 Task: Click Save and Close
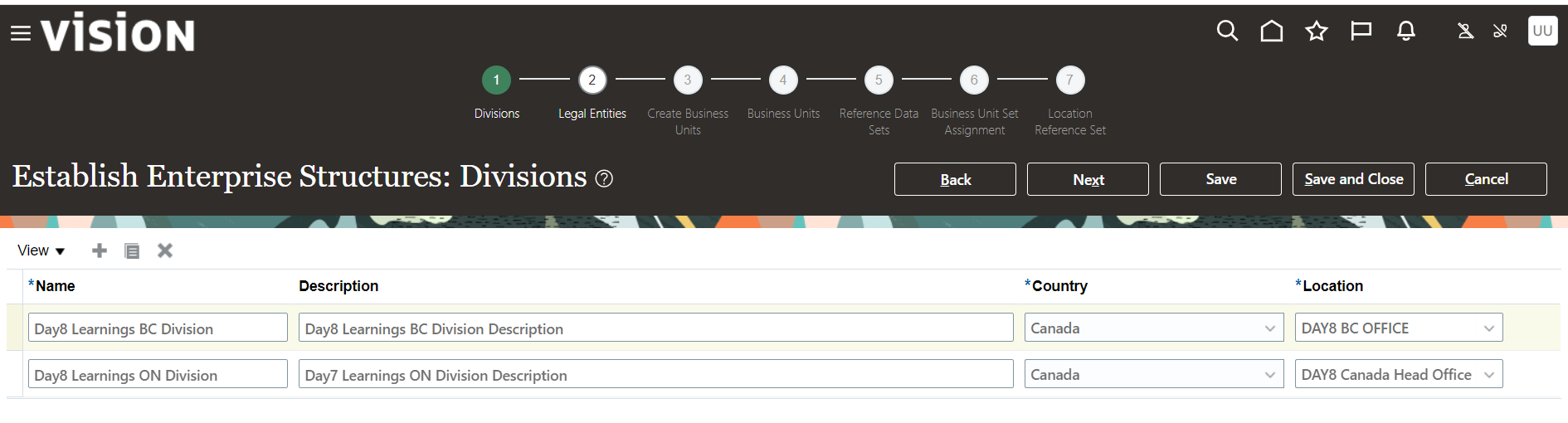pyautogui.click(x=1353, y=179)
